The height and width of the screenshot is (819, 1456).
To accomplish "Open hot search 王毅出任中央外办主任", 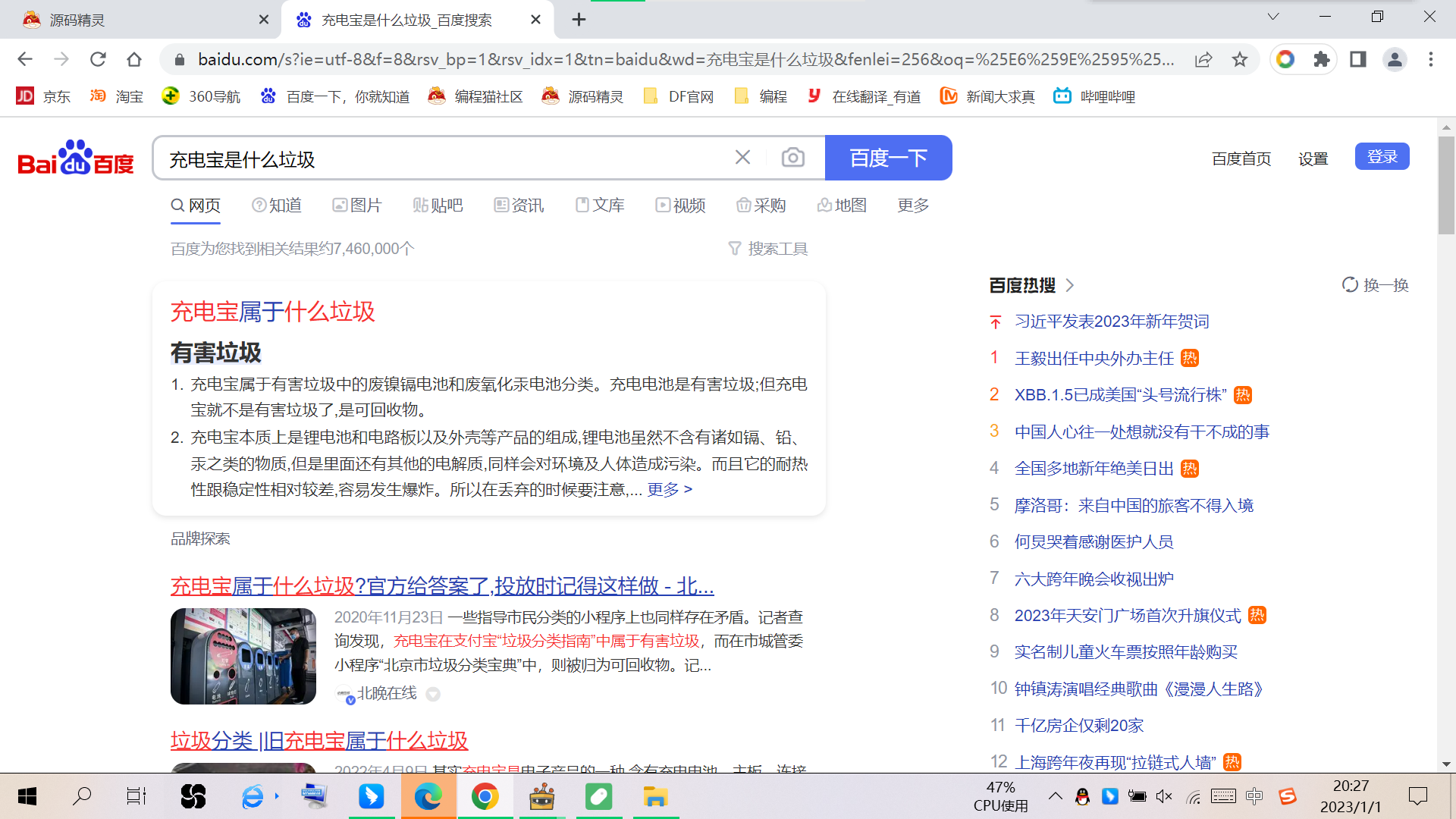I will point(1094,359).
